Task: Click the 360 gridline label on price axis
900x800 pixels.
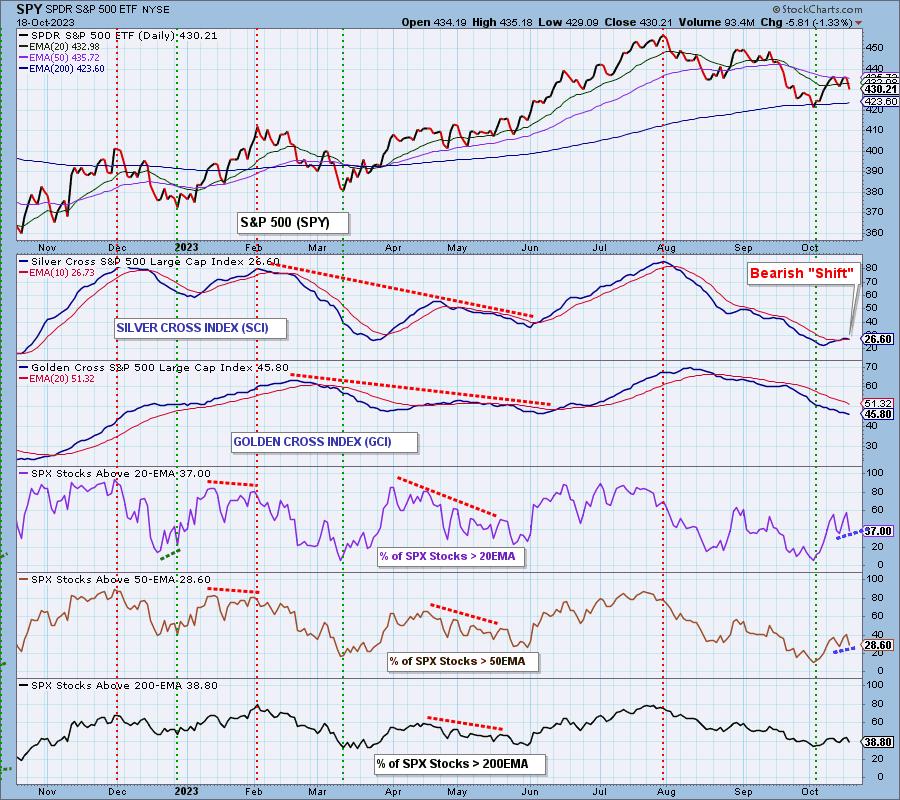Action: point(875,232)
